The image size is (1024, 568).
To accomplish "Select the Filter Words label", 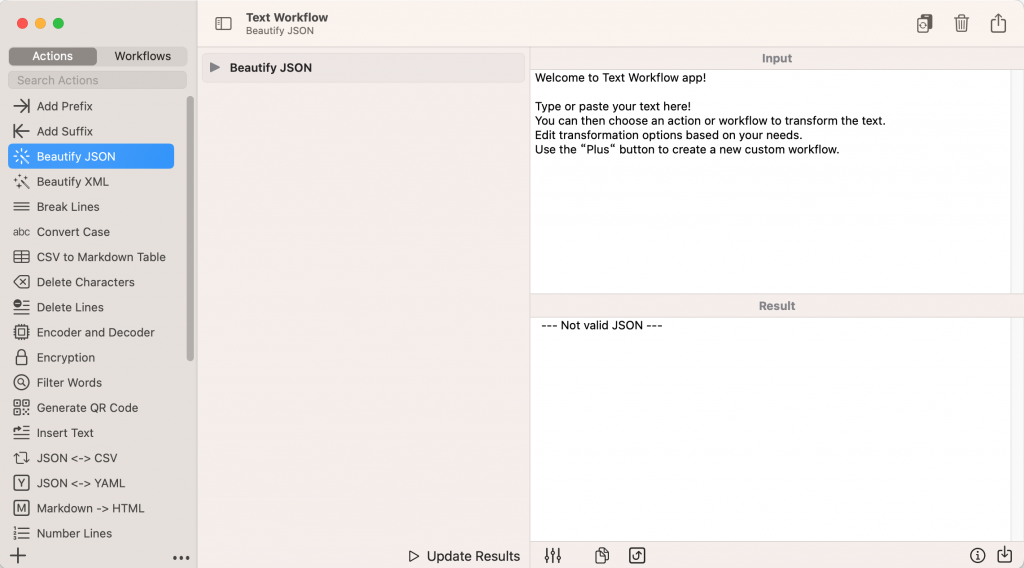I will 69,383.
